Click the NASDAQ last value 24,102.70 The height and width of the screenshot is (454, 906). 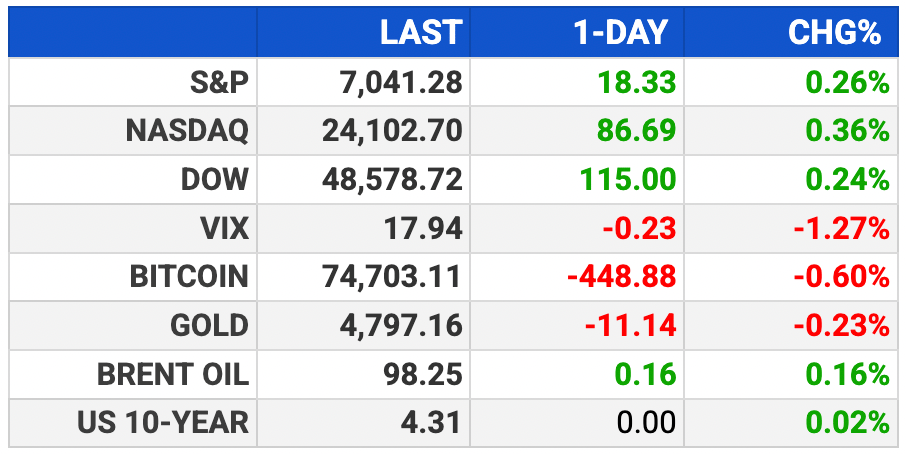tap(392, 131)
